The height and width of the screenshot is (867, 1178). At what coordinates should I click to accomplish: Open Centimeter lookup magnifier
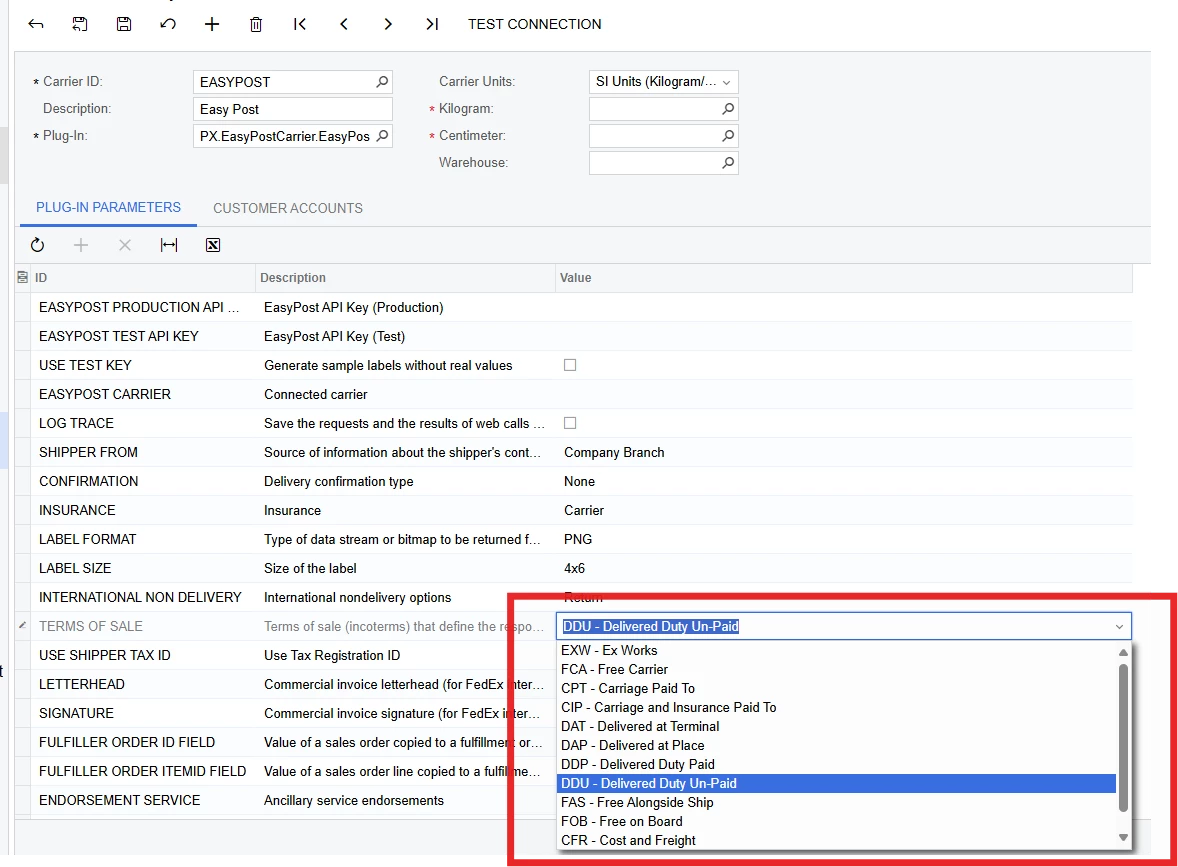(727, 136)
